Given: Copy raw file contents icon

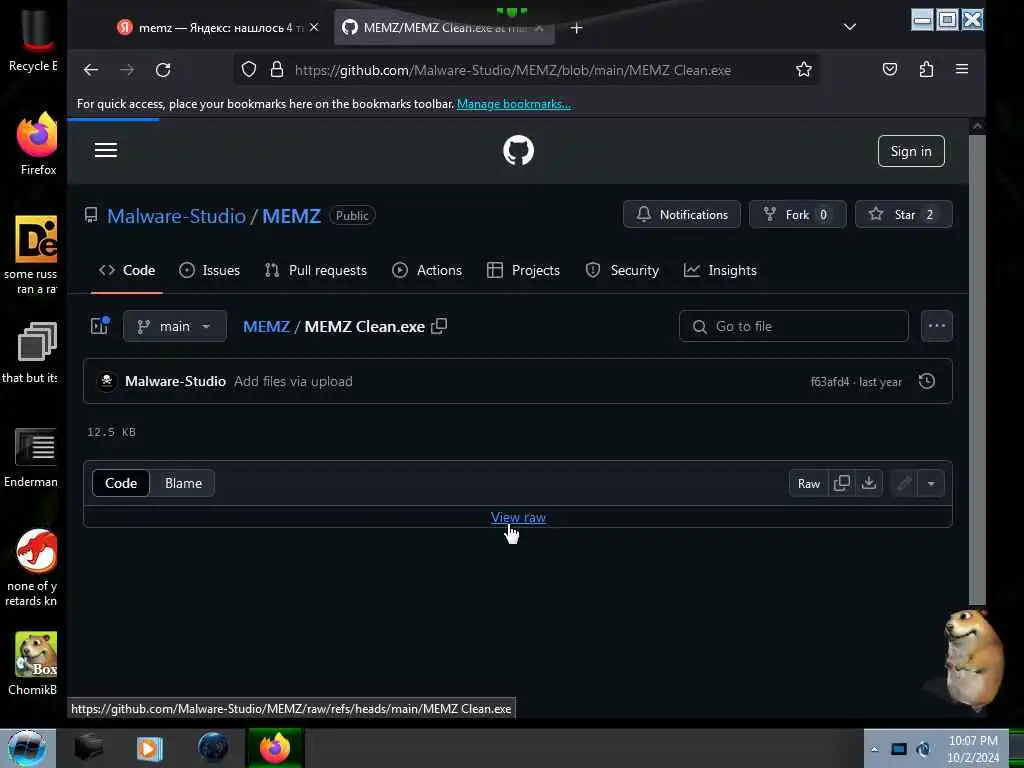Looking at the screenshot, I should (842, 483).
